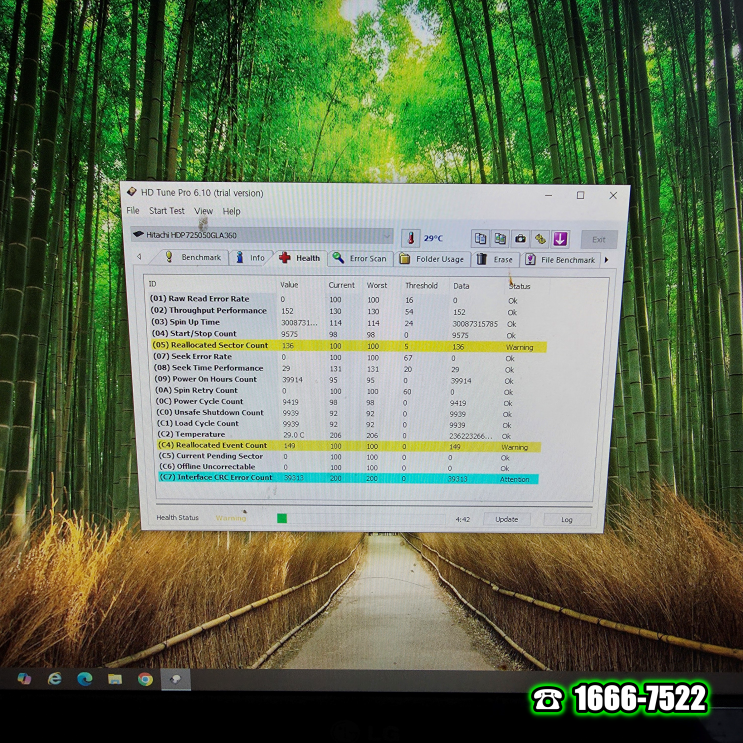The height and width of the screenshot is (743, 743).
Task: Open the Folder Usage tab
Action: click(x=432, y=259)
